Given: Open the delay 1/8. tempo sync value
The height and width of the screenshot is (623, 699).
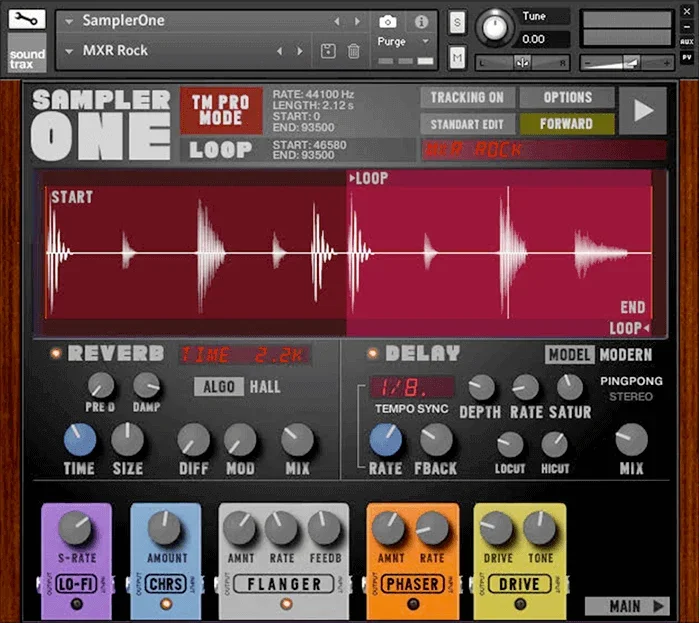Looking at the screenshot, I should pos(411,387).
